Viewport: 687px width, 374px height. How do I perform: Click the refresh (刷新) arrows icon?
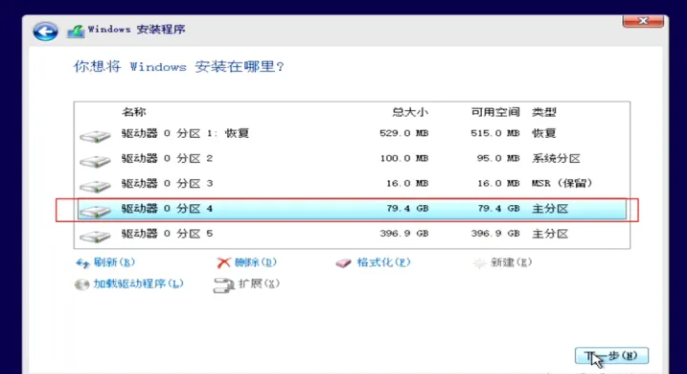(82, 263)
